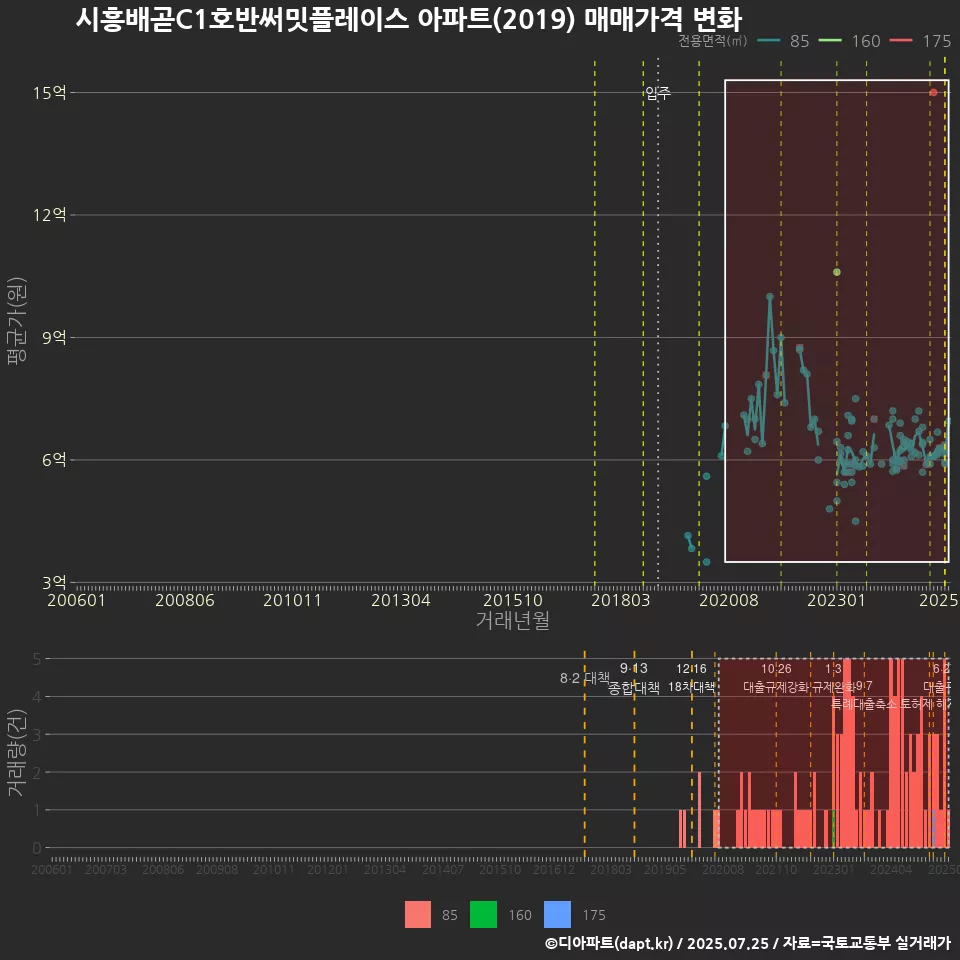Select the red 175 line key in top legend
The height and width of the screenshot is (960, 960).
[x=901, y=41]
